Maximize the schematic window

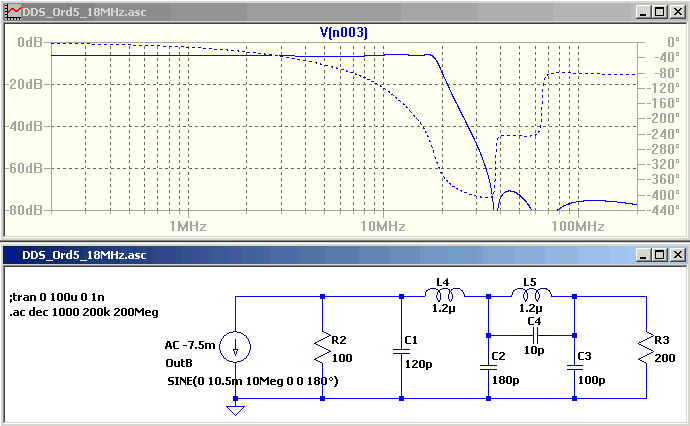pyautogui.click(x=660, y=255)
